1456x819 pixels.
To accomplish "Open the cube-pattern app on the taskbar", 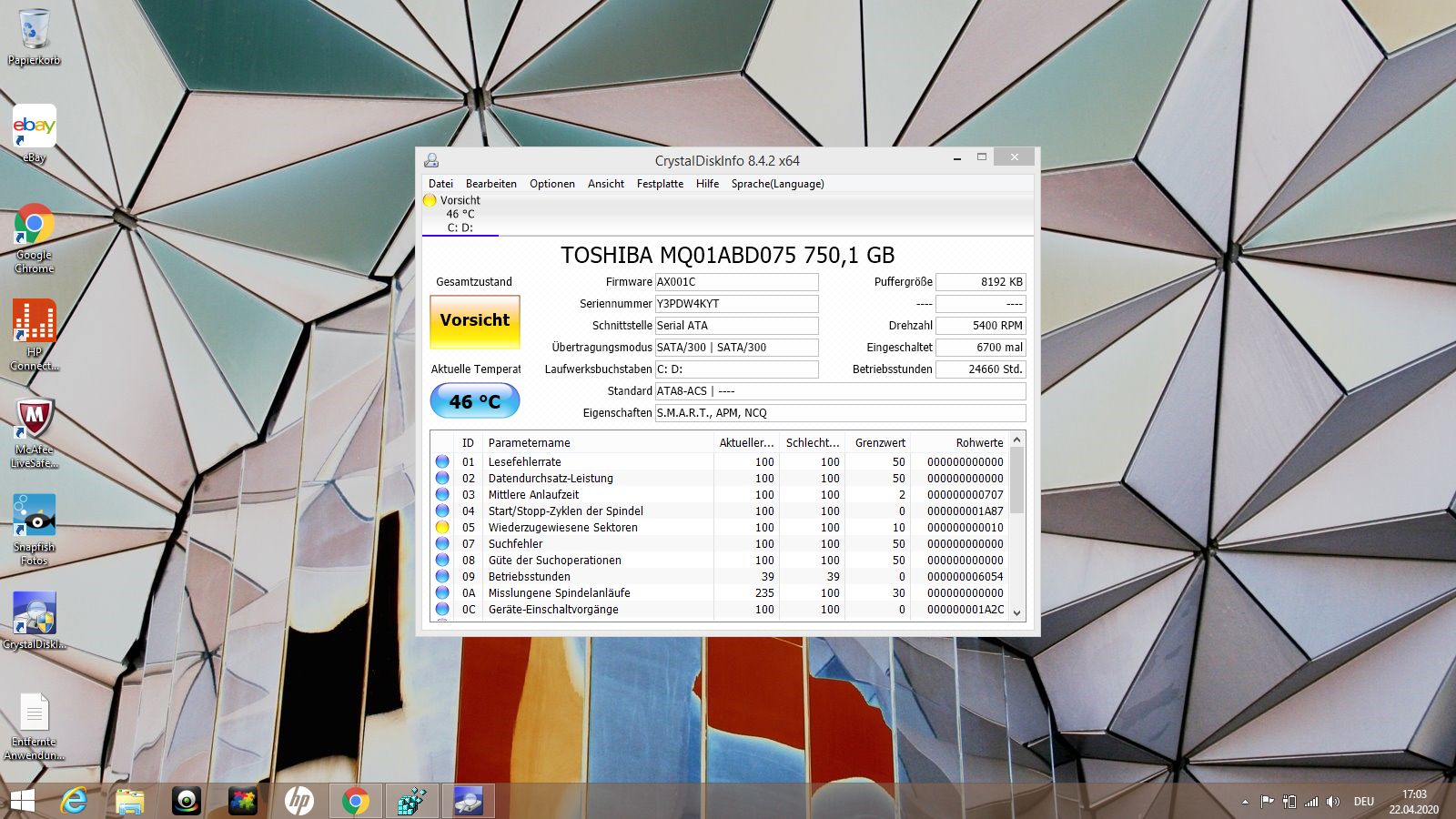I will coord(412,801).
